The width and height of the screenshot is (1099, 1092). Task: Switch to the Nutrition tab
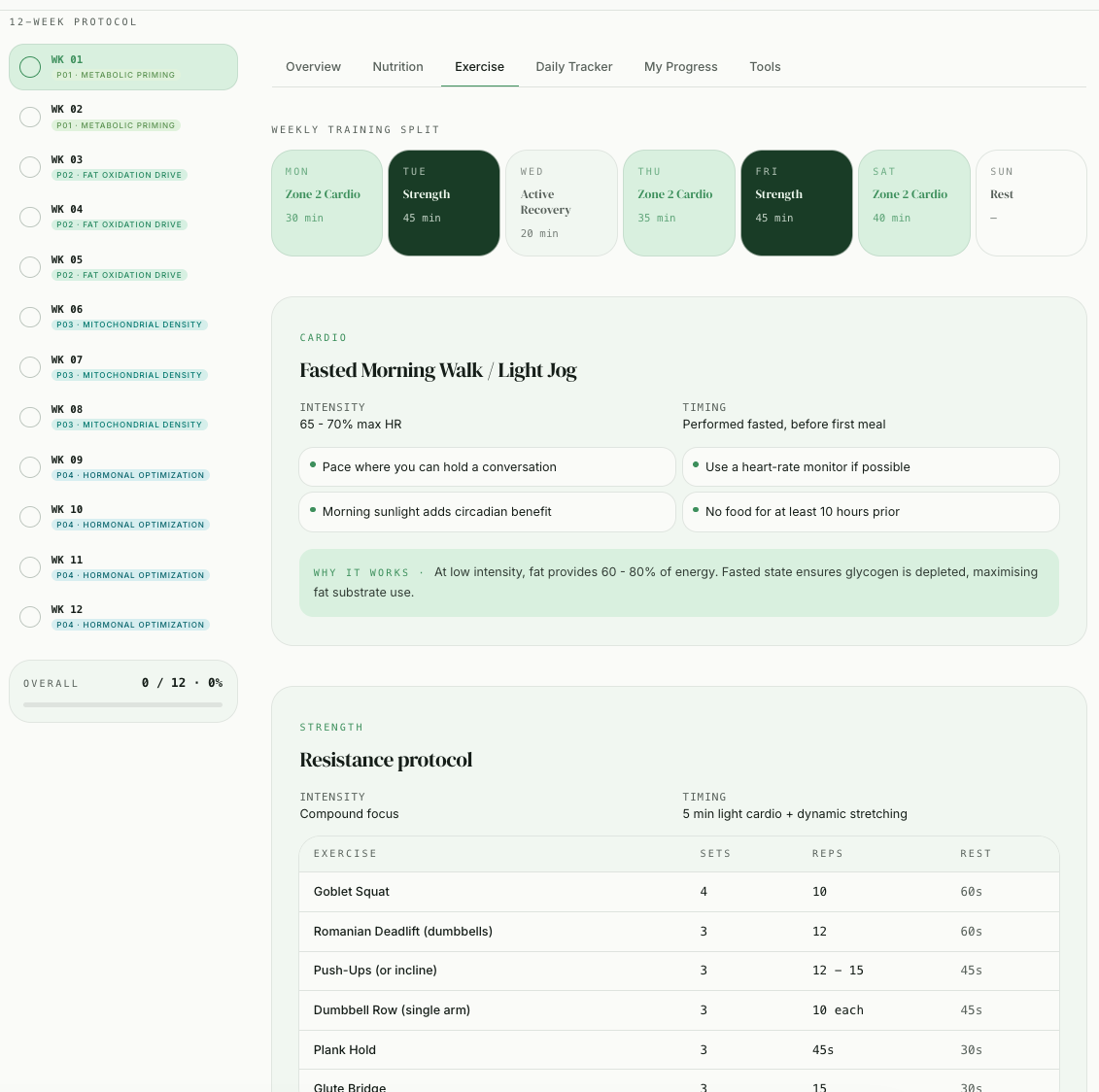click(x=398, y=67)
